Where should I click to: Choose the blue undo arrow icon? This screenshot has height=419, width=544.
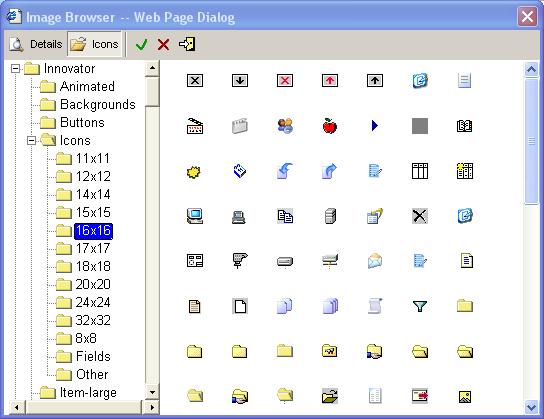coord(285,171)
